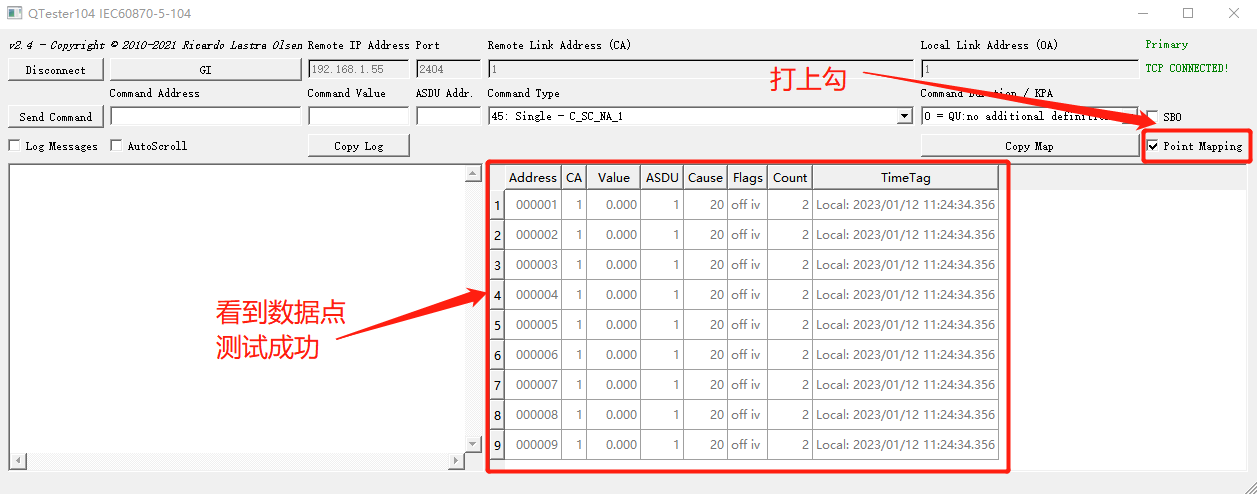
Task: Click the log panel scroll-down arrow
Action: pos(474,443)
